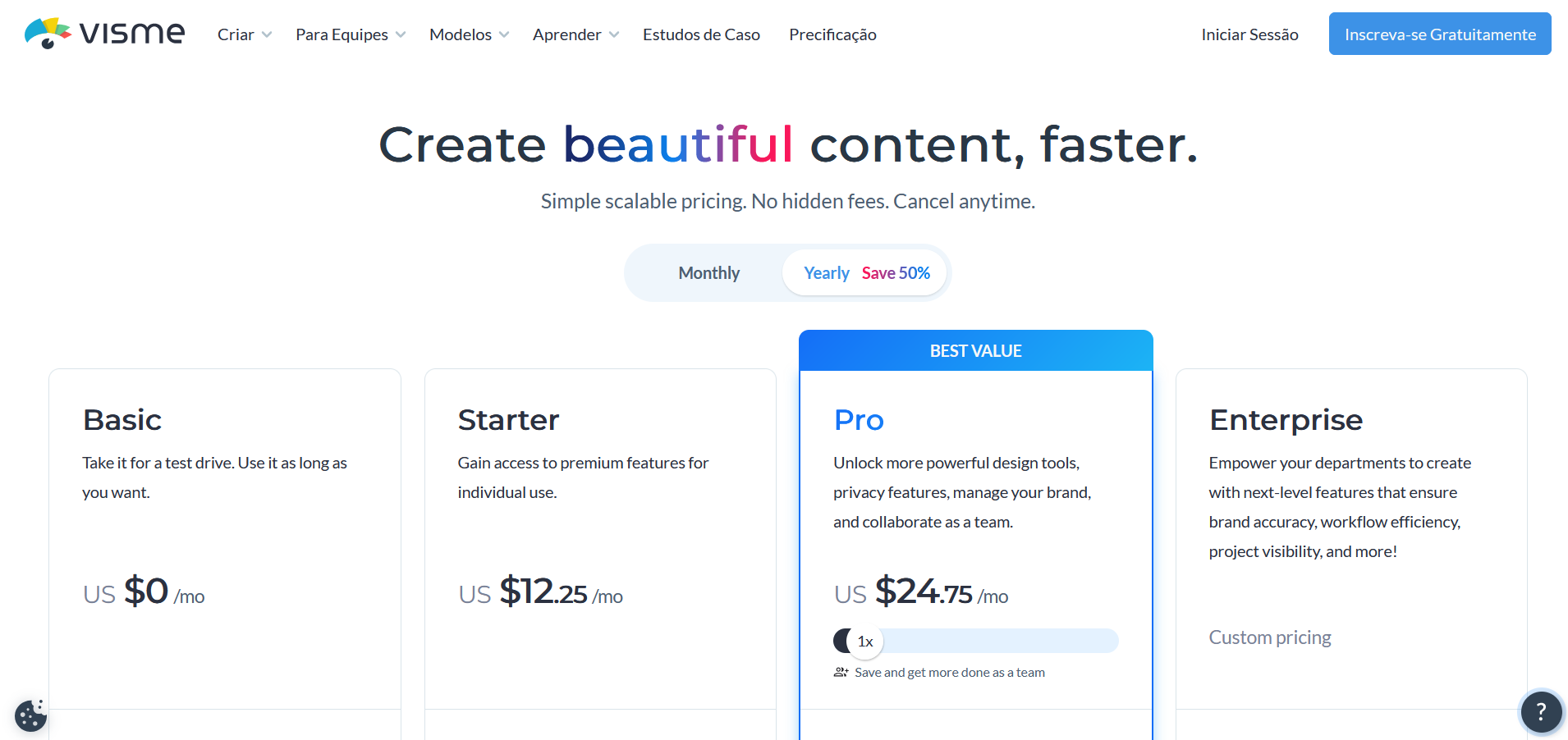Select Yearly billing option
Screen dimensions: 1568x740
tap(864, 273)
